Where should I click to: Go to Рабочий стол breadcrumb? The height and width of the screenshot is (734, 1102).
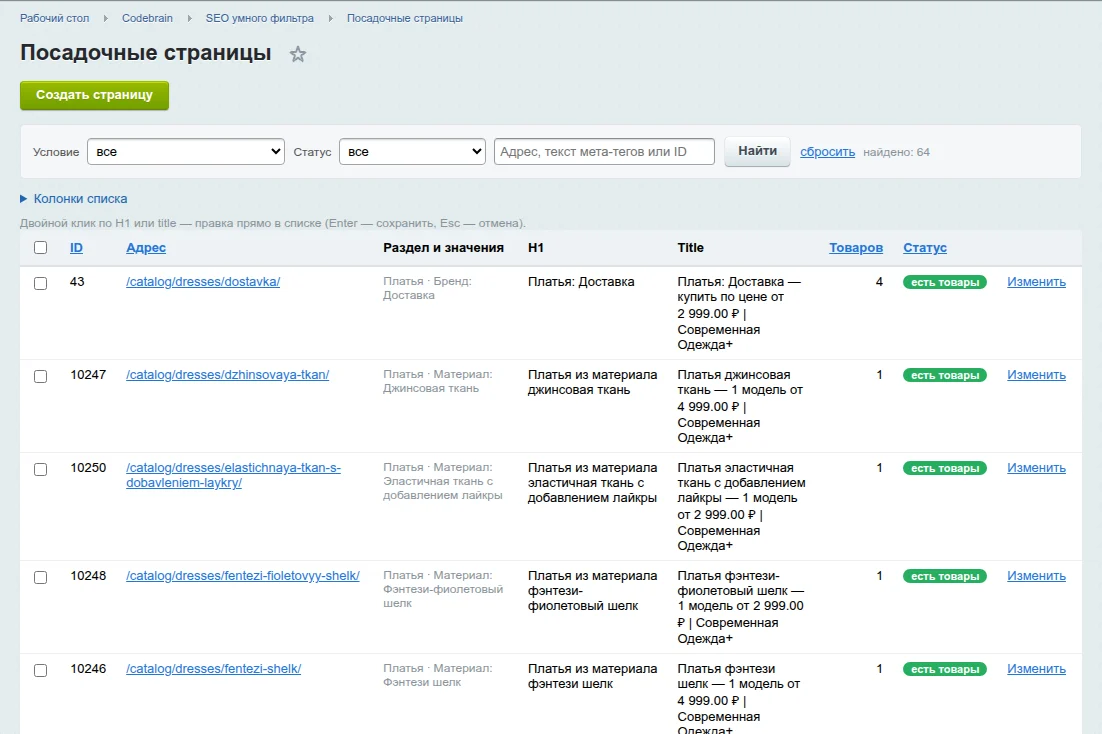click(x=55, y=18)
